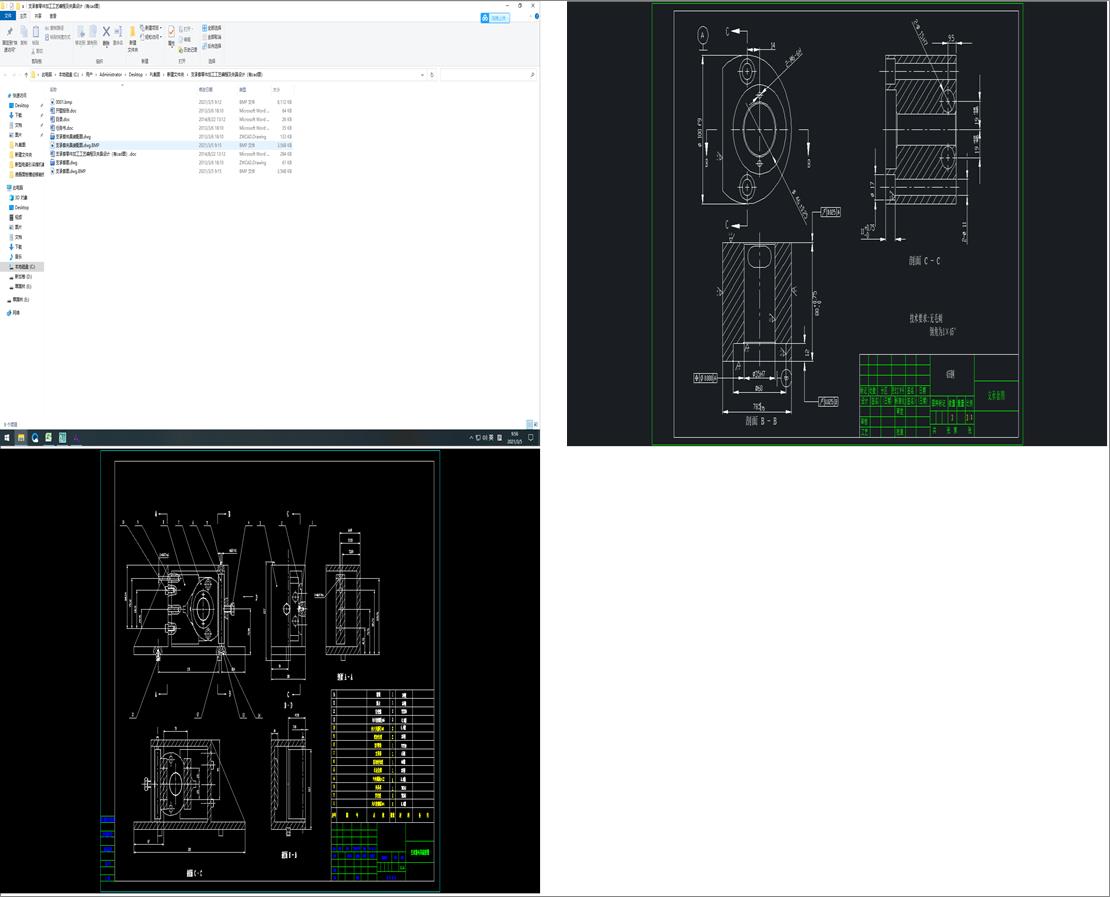The width and height of the screenshot is (1110, 897).
Task: Select Desktop under Quick Access
Action: pos(21,105)
